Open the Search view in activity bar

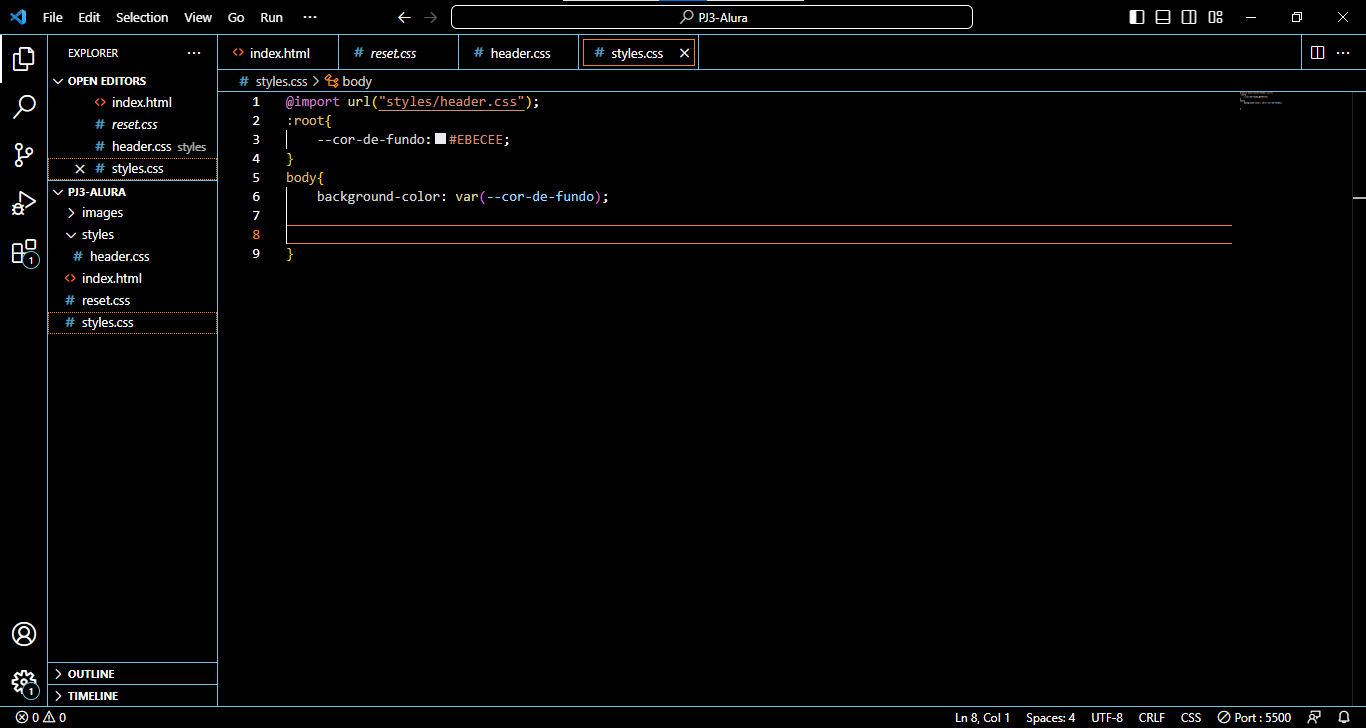(24, 107)
